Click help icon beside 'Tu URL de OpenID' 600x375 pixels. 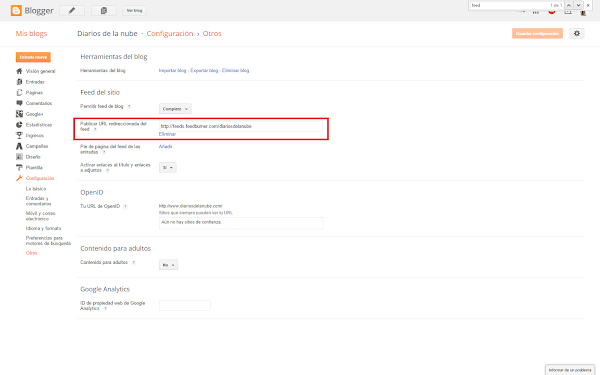tap(125, 206)
